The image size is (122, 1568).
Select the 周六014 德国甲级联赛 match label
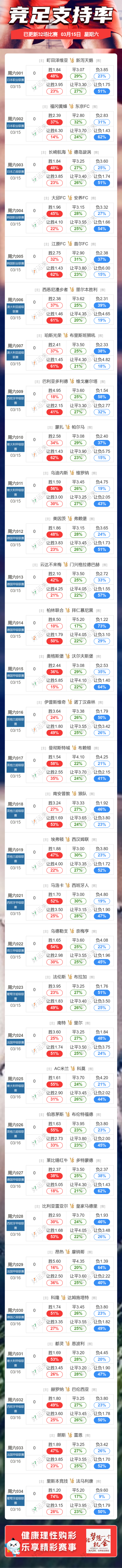pyautogui.click(x=15, y=623)
